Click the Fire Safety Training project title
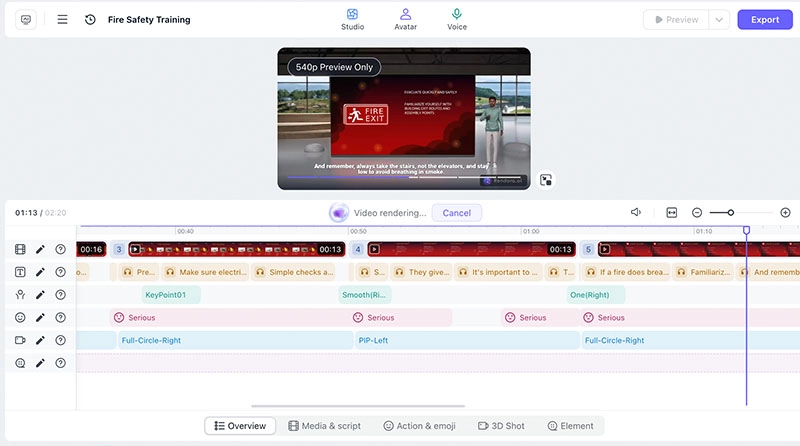This screenshot has height=446, width=800. coord(149,19)
